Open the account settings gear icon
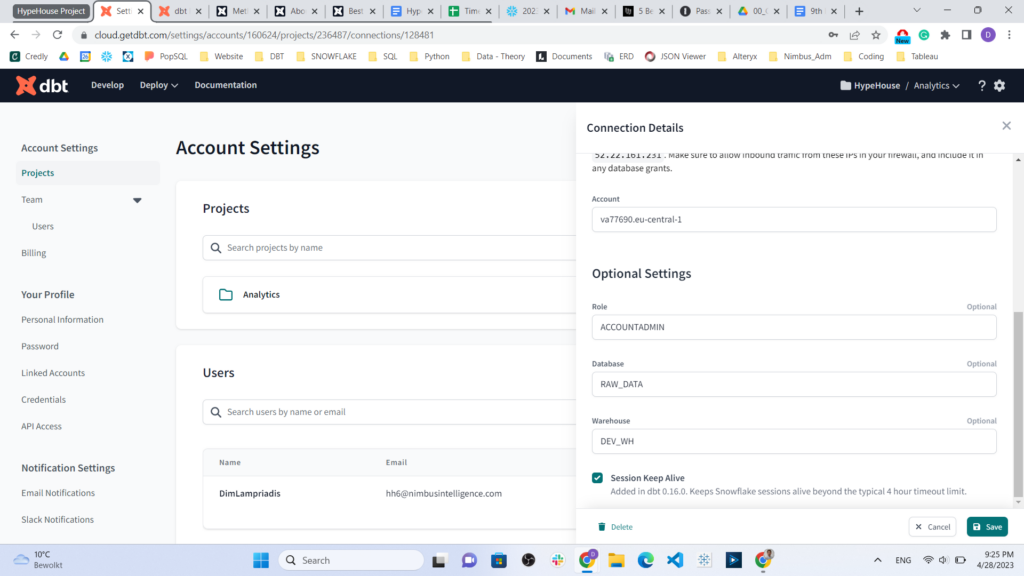This screenshot has height=576, width=1024. 999,85
